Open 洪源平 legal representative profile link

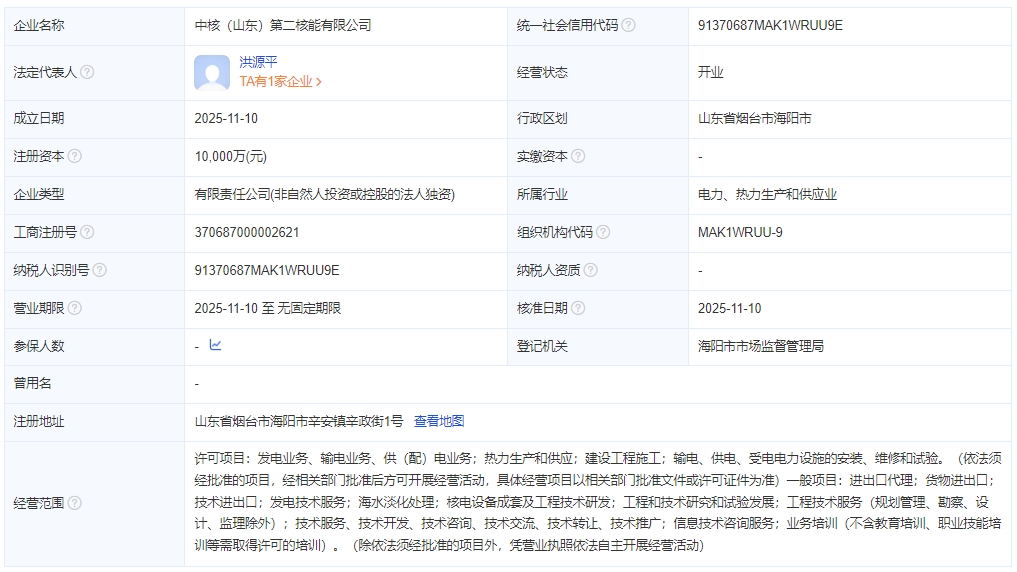pyautogui.click(x=258, y=62)
